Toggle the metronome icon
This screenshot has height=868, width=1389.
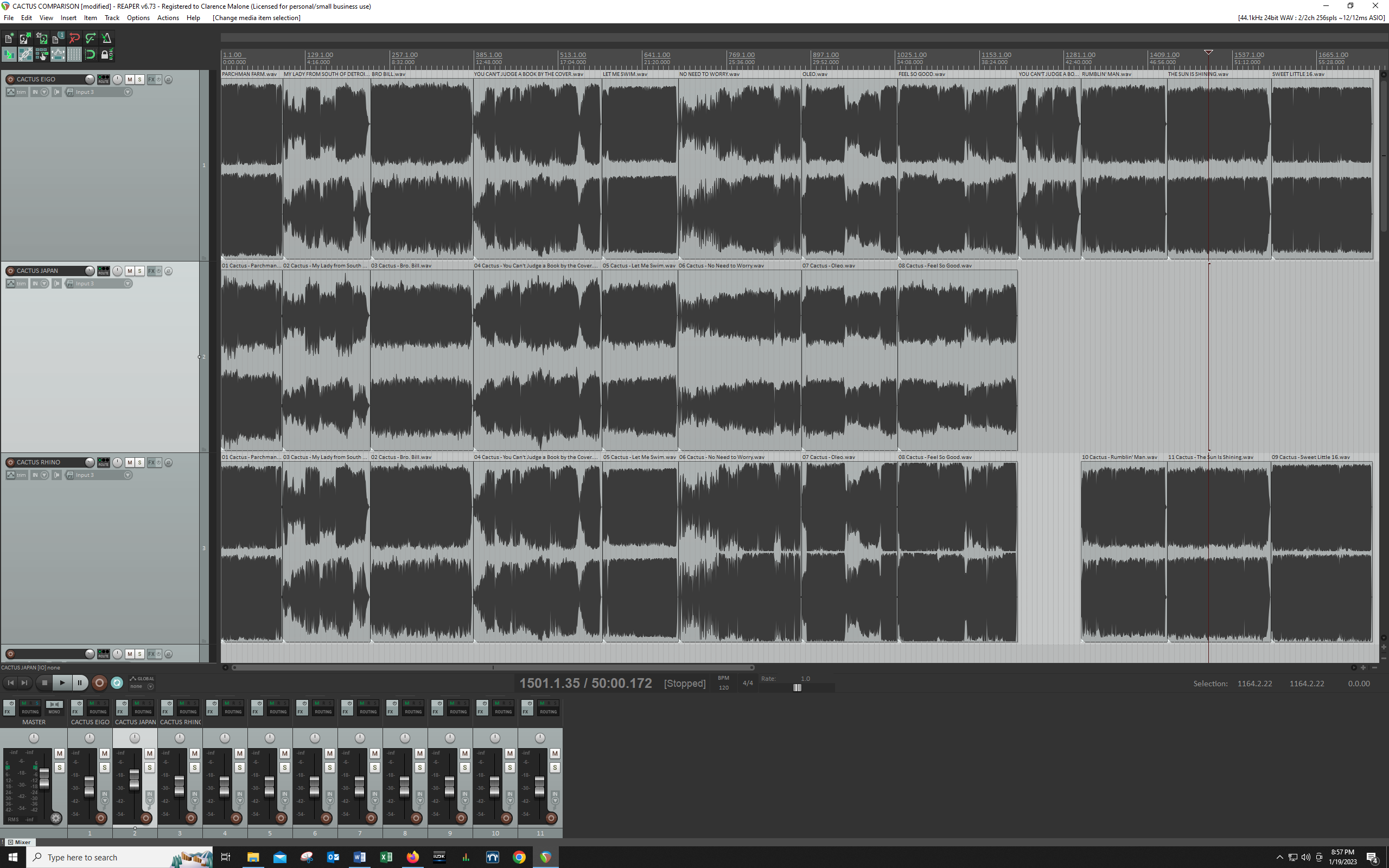point(107,39)
